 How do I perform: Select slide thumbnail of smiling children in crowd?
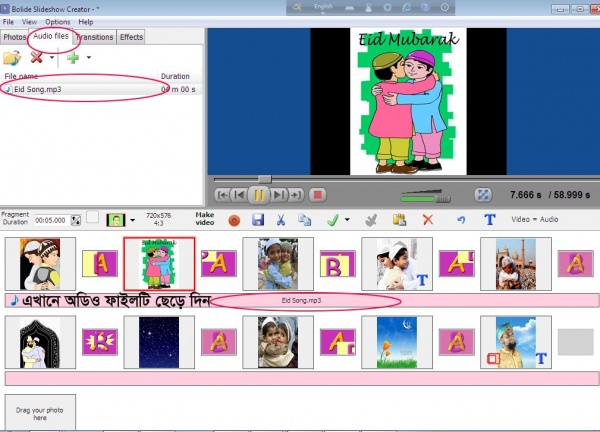[278, 264]
